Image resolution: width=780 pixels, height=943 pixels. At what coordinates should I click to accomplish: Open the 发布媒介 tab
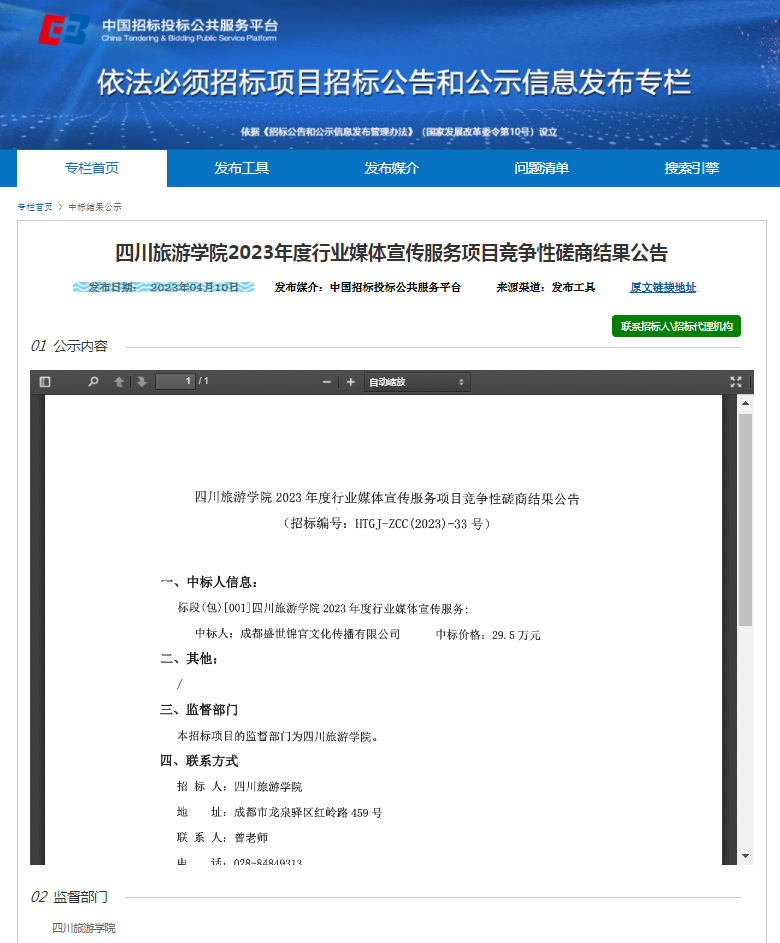point(392,168)
